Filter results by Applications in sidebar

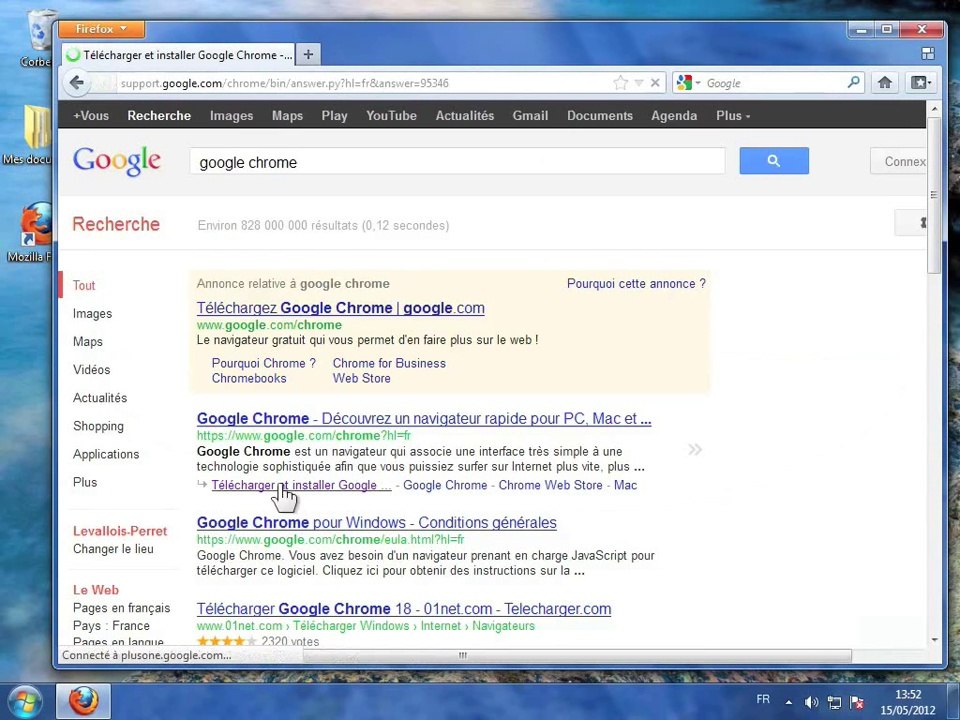tap(106, 454)
